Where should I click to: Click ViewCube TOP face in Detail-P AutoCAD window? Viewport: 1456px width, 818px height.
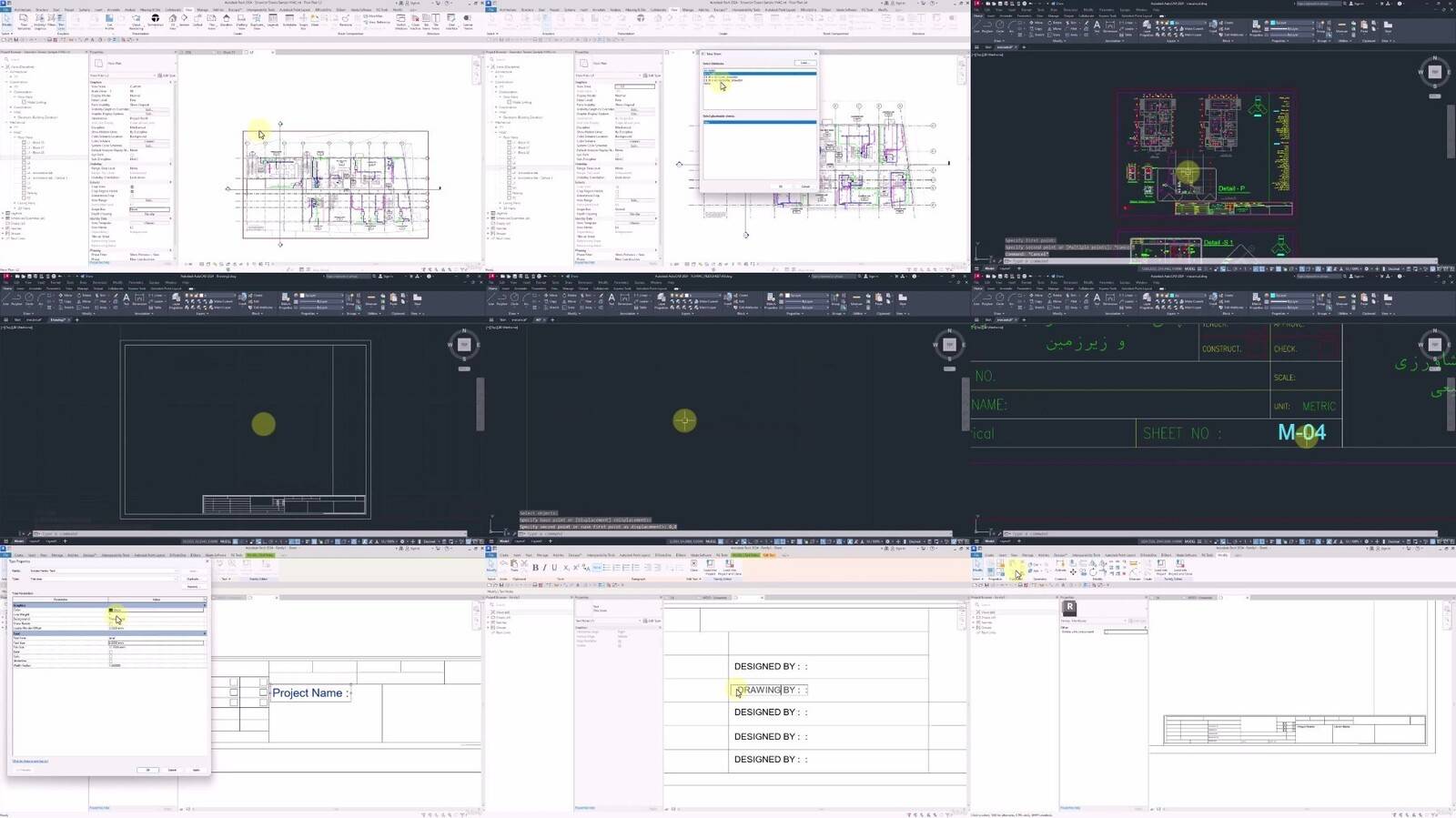pos(1435,72)
